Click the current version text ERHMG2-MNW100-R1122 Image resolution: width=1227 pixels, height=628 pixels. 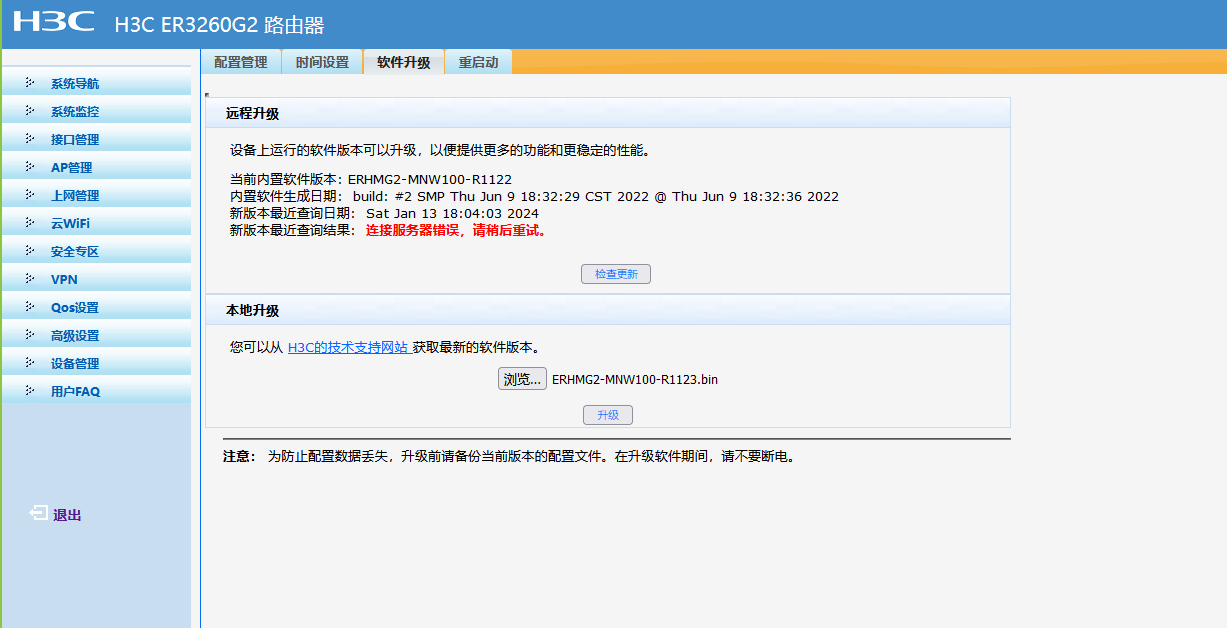[430, 180]
